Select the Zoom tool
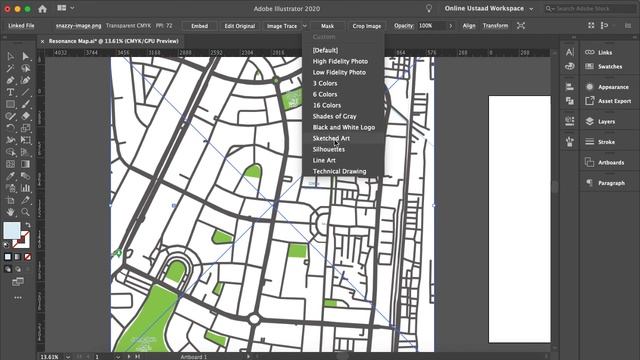 [x=25, y=212]
